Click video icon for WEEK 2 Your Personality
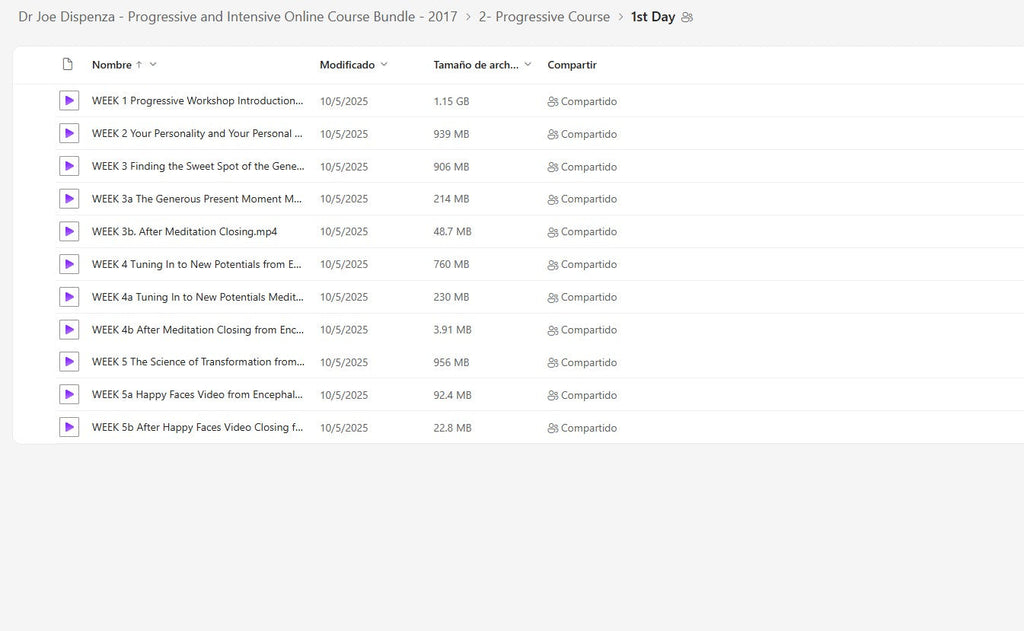Viewport: 1024px width, 631px height. (x=69, y=133)
